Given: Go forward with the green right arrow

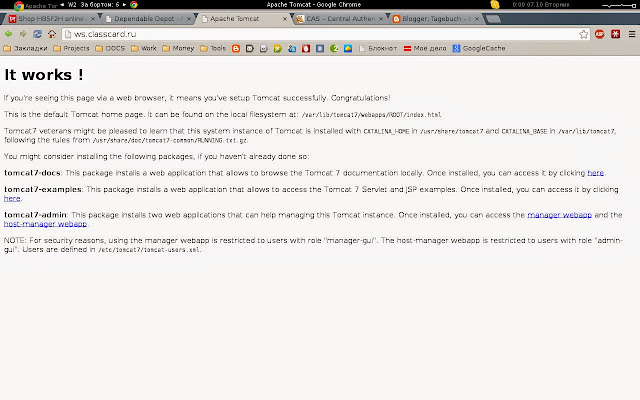Looking at the screenshot, I should pos(23,34).
